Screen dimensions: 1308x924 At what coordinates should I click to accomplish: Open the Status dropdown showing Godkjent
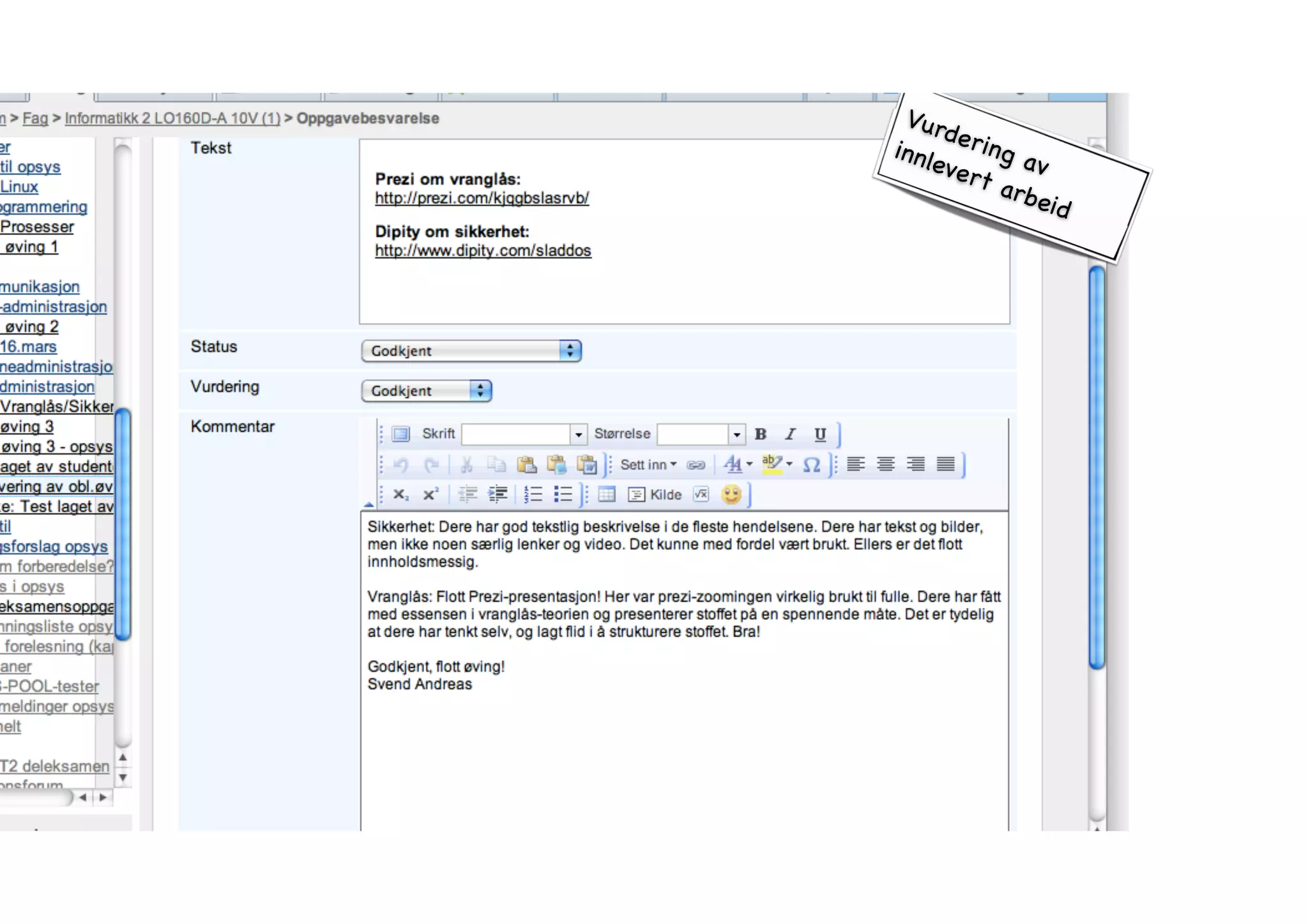pyautogui.click(x=471, y=351)
